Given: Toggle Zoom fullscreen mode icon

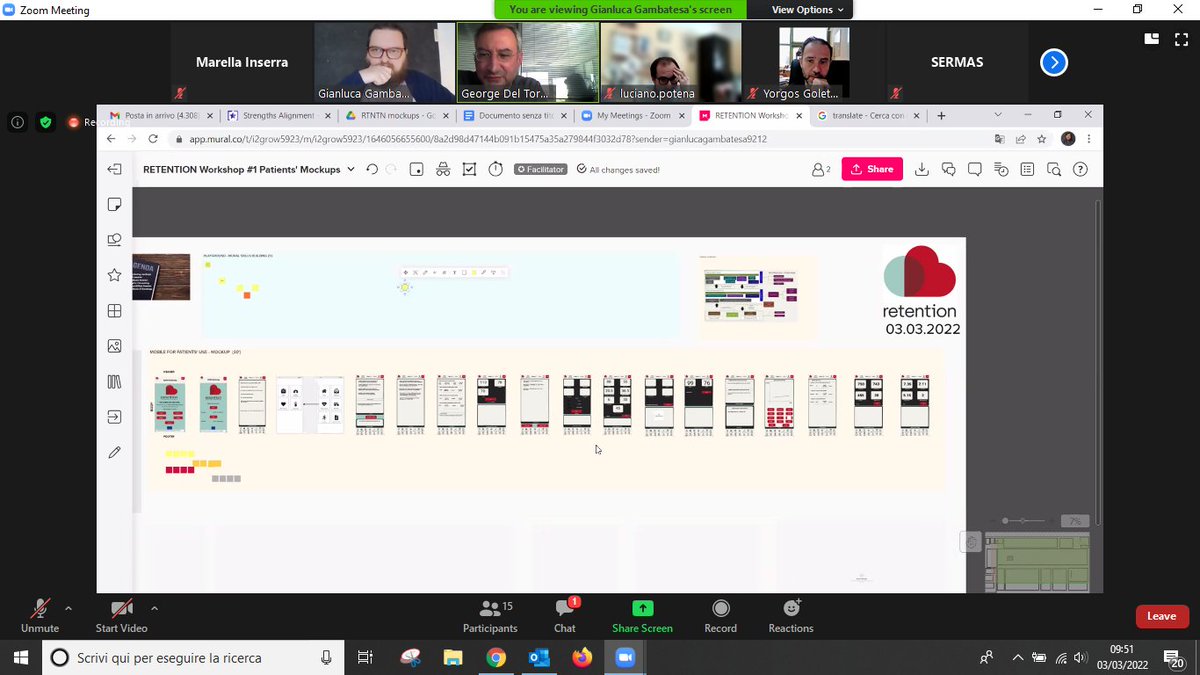Looking at the screenshot, I should point(1179,39).
